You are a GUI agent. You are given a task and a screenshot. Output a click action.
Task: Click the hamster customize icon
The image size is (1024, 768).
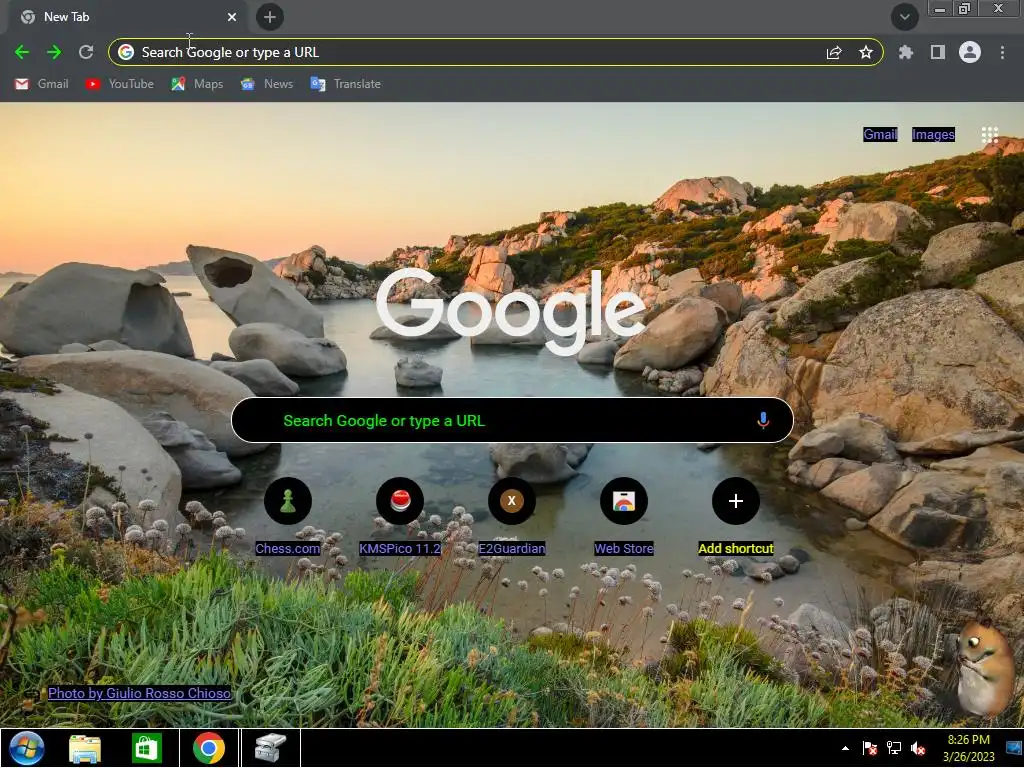[x=984, y=667]
